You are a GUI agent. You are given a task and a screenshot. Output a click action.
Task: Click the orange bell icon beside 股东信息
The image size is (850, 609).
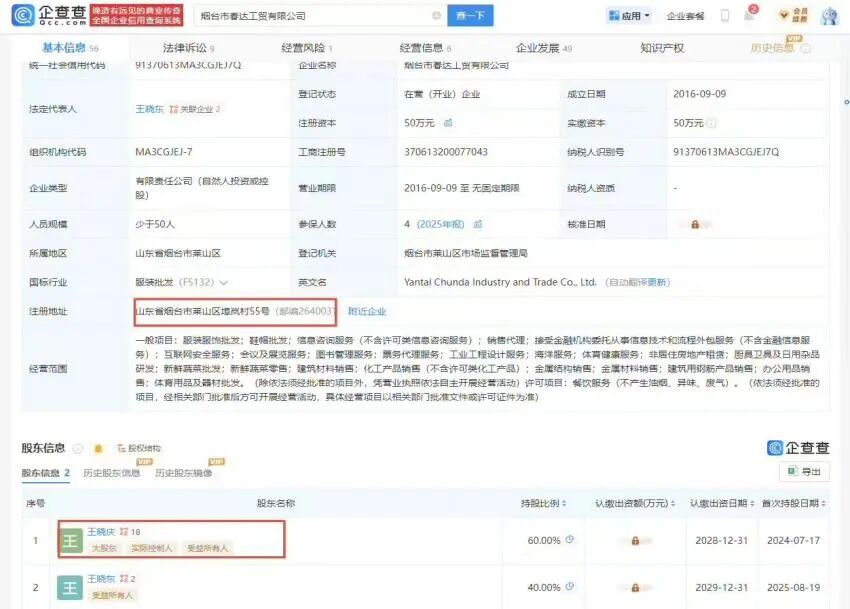[x=98, y=448]
